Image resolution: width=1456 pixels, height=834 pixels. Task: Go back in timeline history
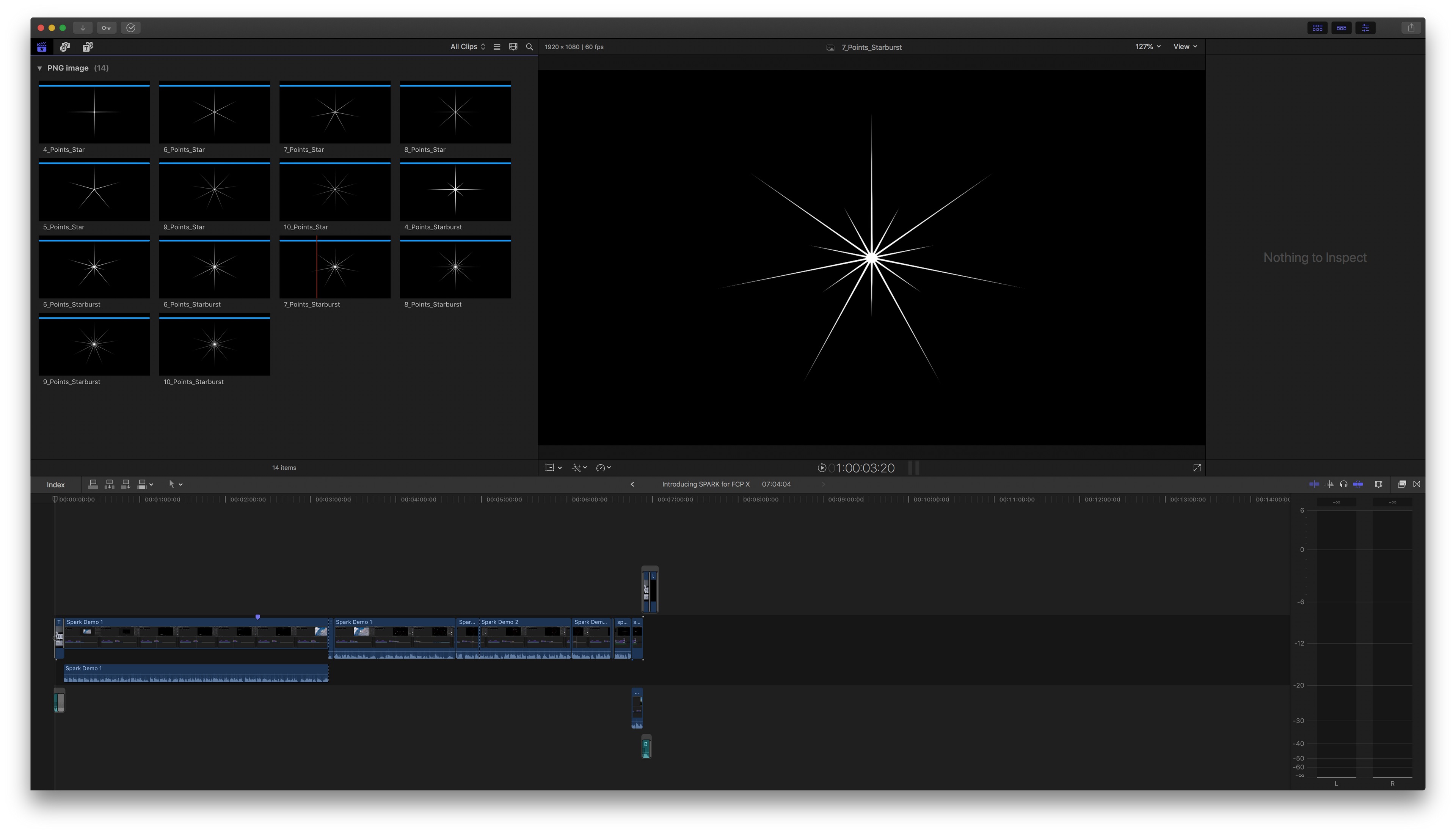coord(632,485)
